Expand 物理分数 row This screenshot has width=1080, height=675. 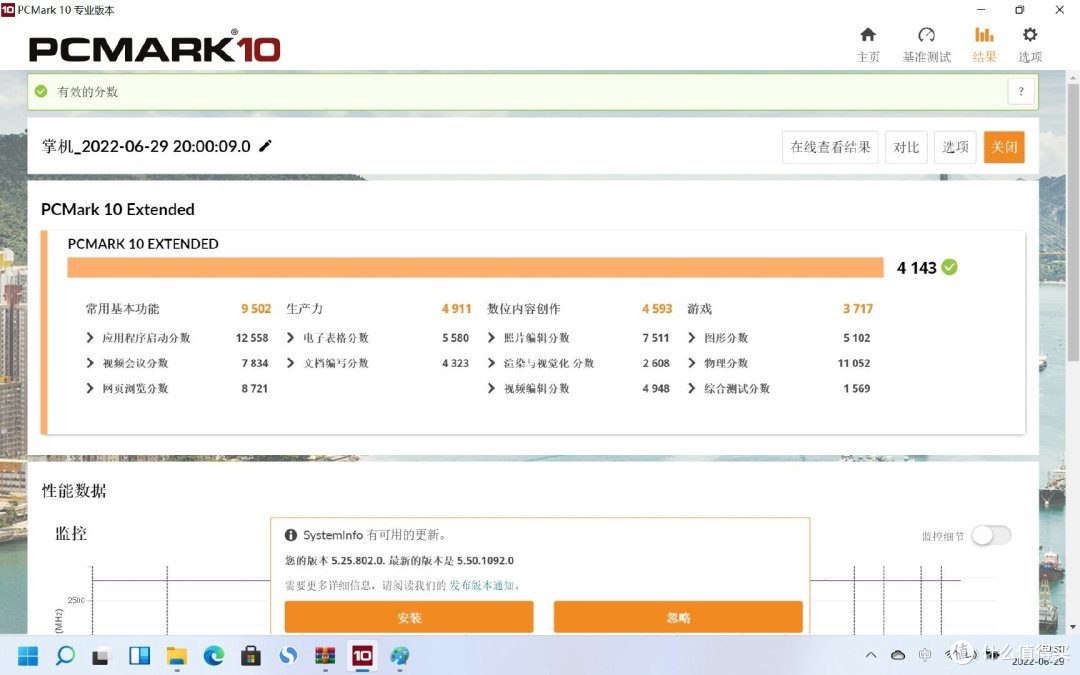click(x=692, y=363)
